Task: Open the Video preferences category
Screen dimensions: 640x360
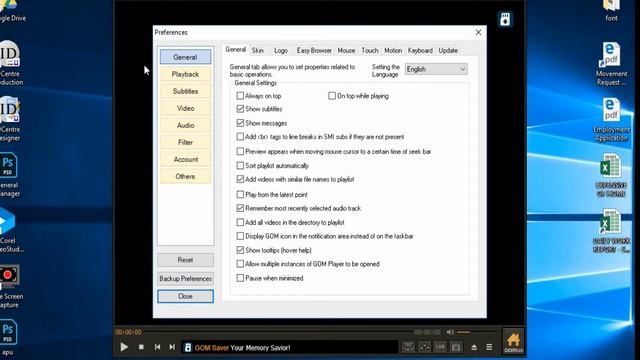Action: pyautogui.click(x=185, y=108)
